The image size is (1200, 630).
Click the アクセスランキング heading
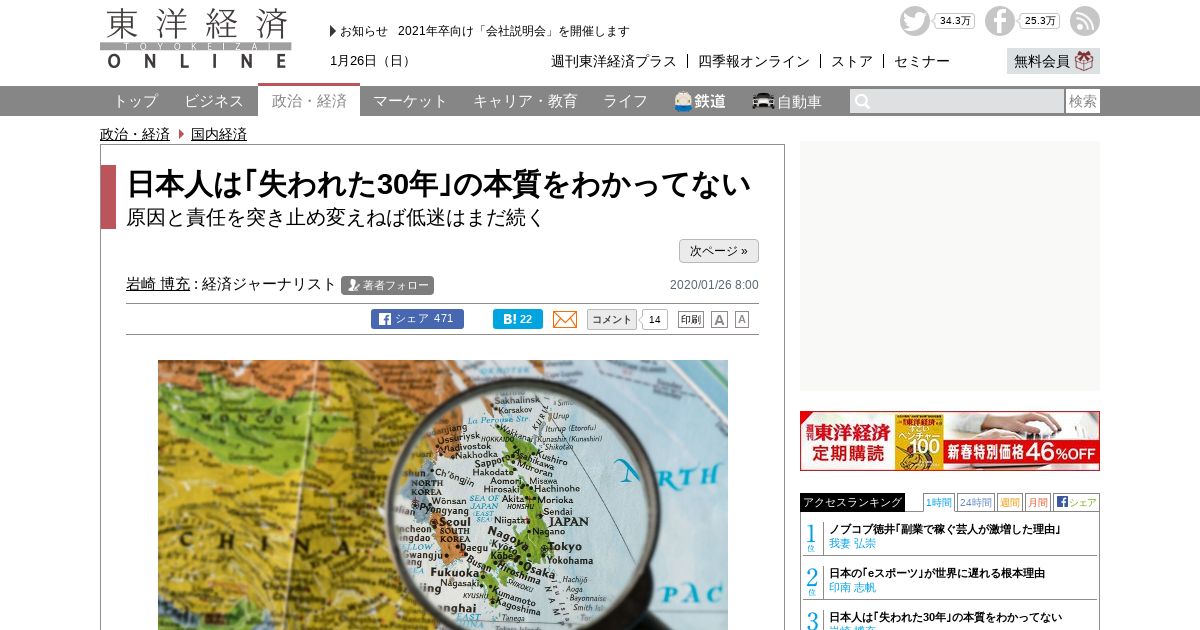click(852, 502)
